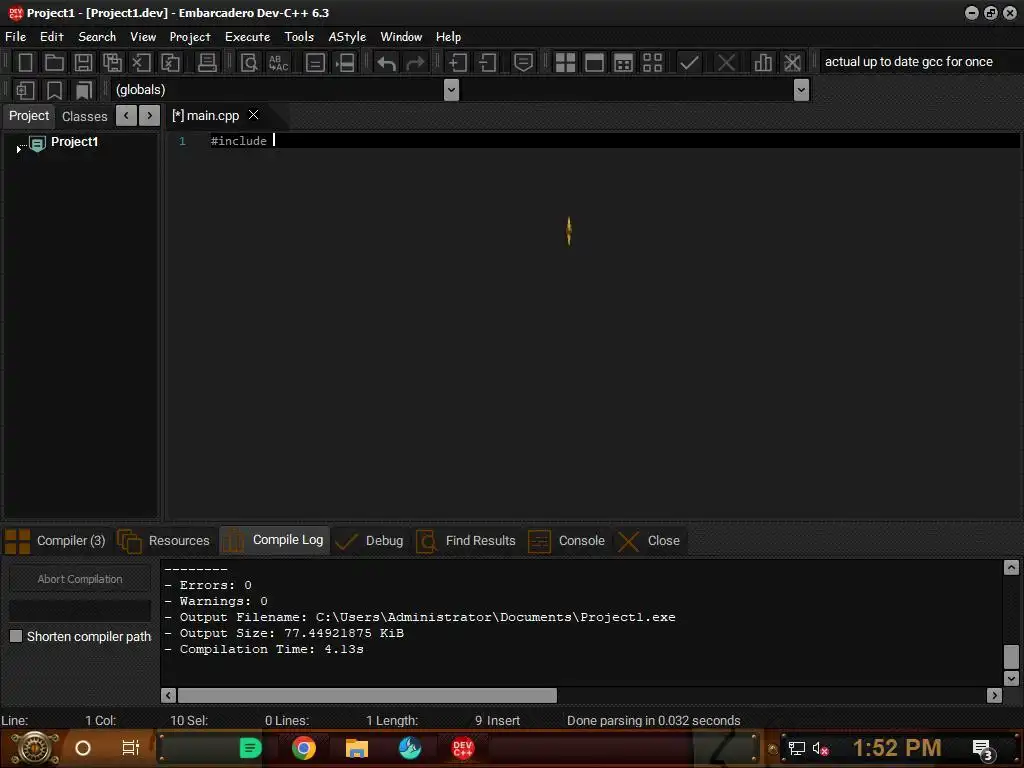Image resolution: width=1024 pixels, height=768 pixels.
Task: Click the Toggle Bookmark icon
Action: [54, 90]
